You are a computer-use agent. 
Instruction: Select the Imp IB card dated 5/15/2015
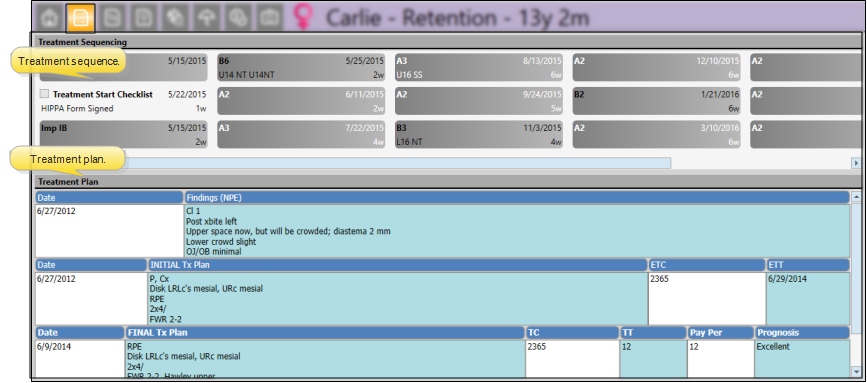(x=124, y=135)
